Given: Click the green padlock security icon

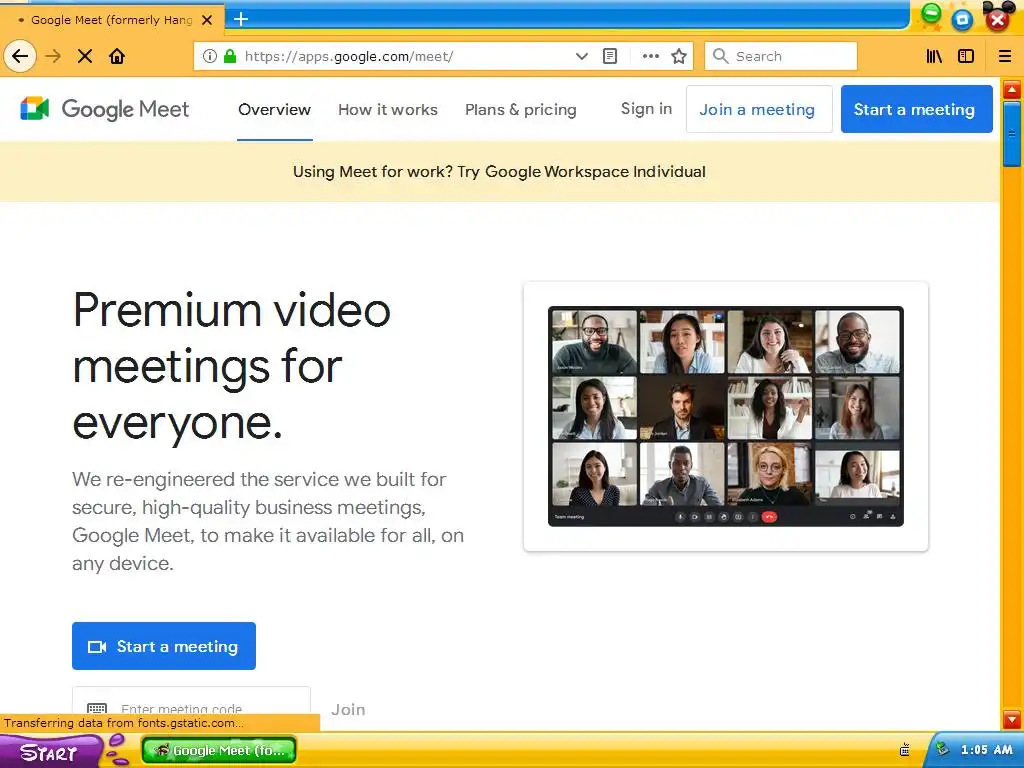Looking at the screenshot, I should click(x=230, y=56).
